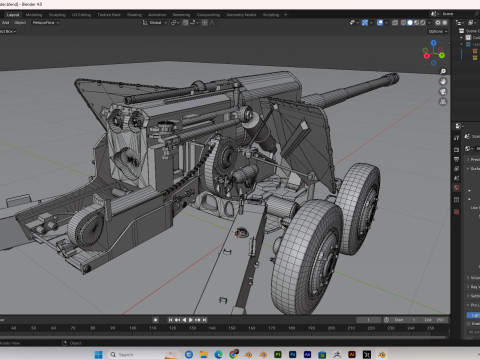Open Windows Start menu

98,354
